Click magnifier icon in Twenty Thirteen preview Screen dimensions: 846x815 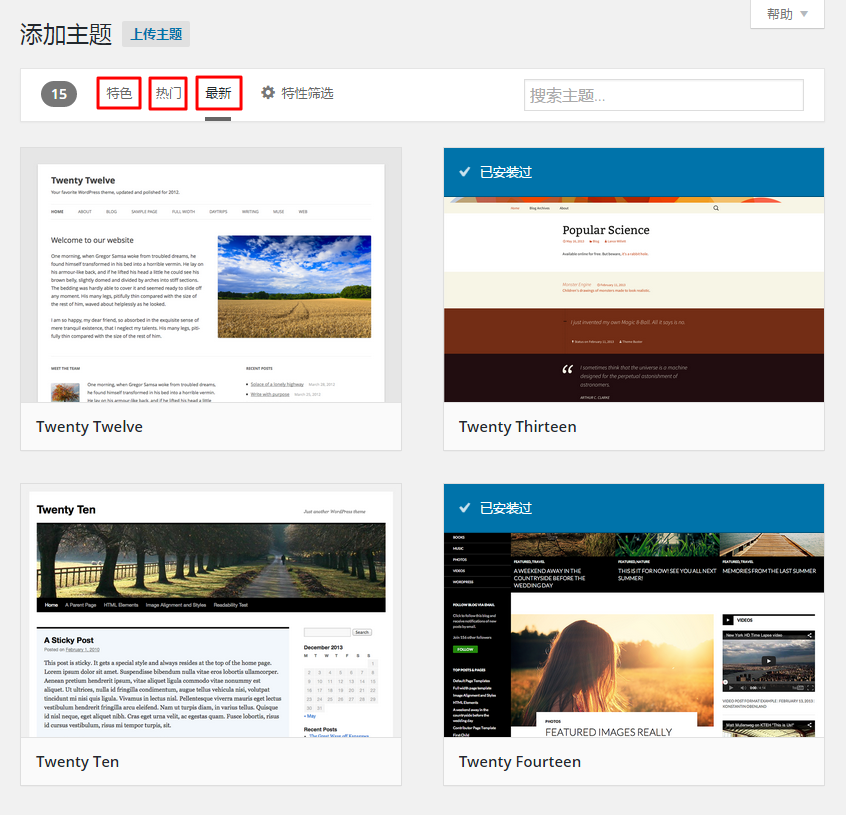point(716,208)
